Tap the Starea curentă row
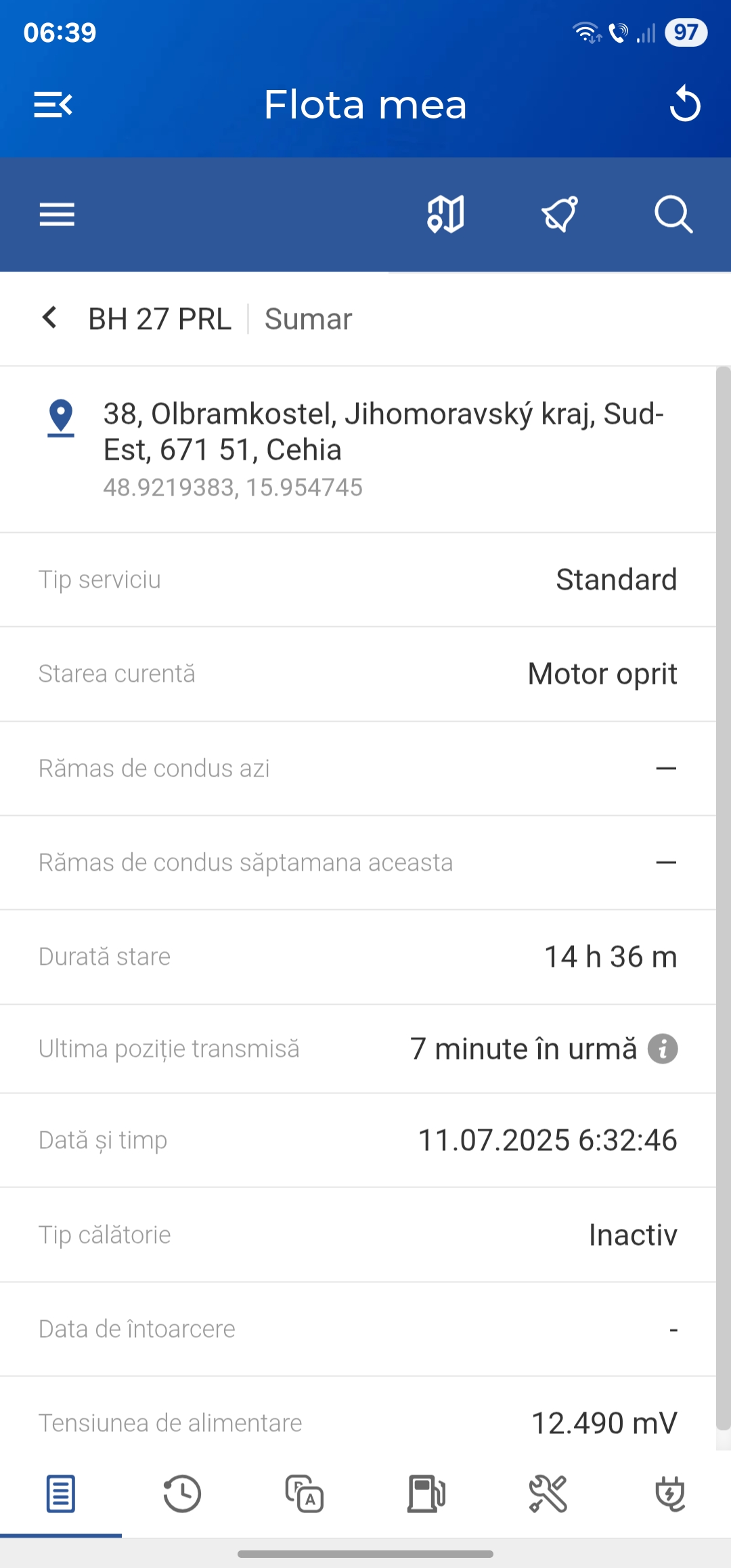Viewport: 731px width, 1568px height. (x=357, y=674)
